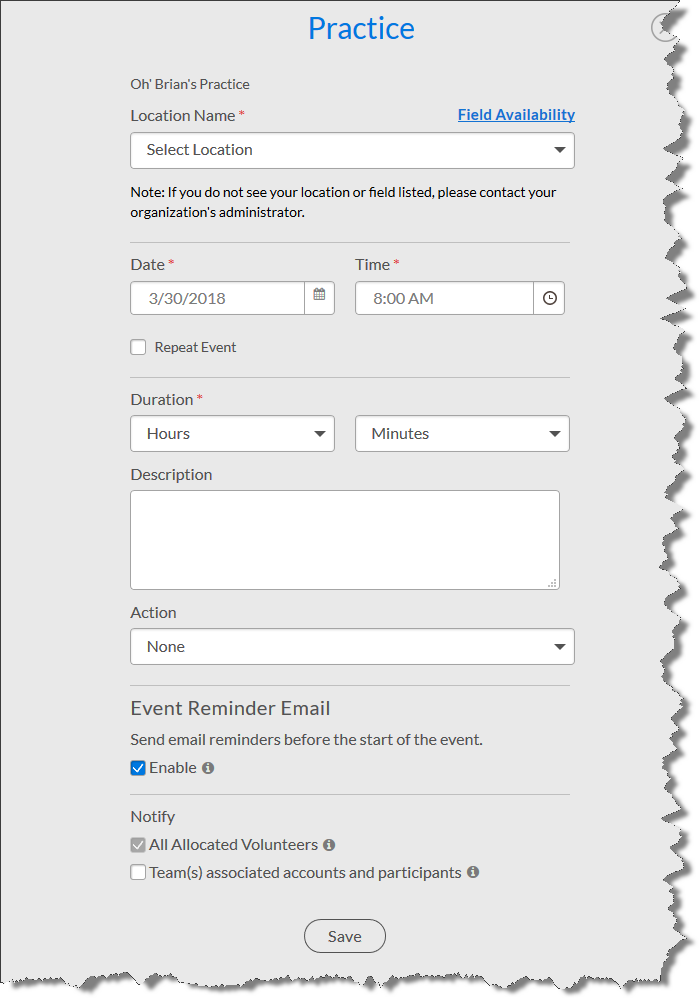699x998 pixels.
Task: Expand the Minutes duration dropdown
Action: pos(462,434)
